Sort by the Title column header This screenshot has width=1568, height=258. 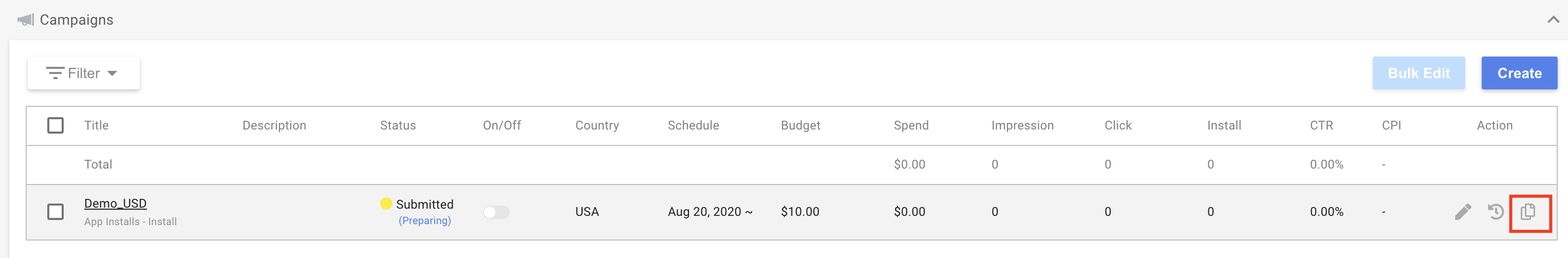pos(96,125)
